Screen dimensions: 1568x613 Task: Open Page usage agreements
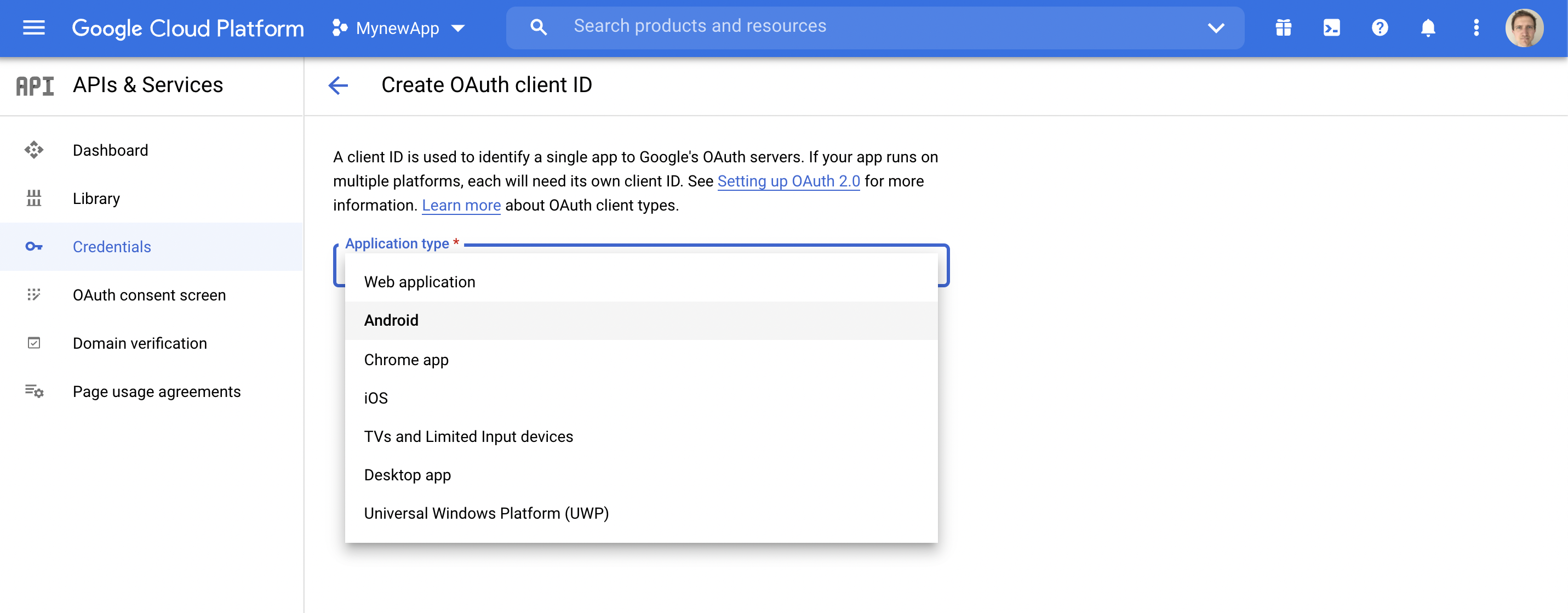[152, 391]
